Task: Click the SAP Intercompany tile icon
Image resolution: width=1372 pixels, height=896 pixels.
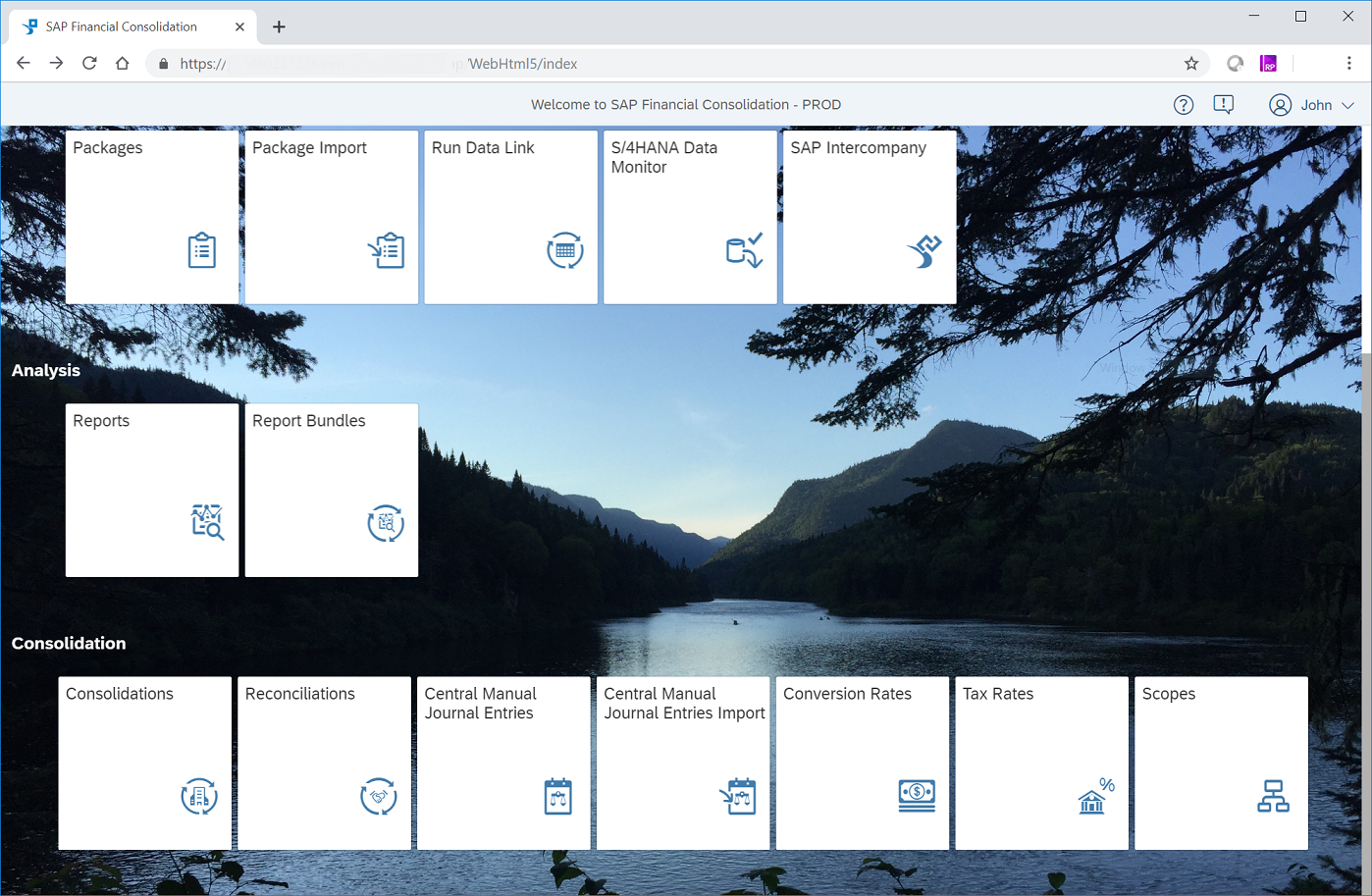Action: point(924,250)
